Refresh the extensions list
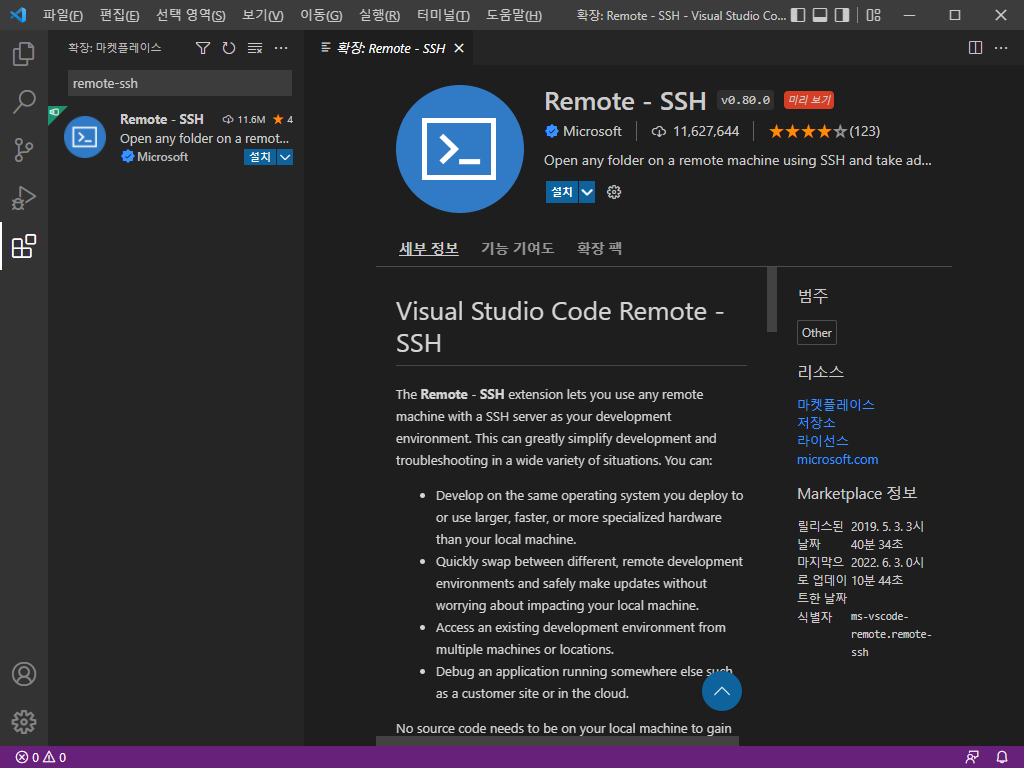Viewport: 1024px width, 768px height. click(x=229, y=48)
